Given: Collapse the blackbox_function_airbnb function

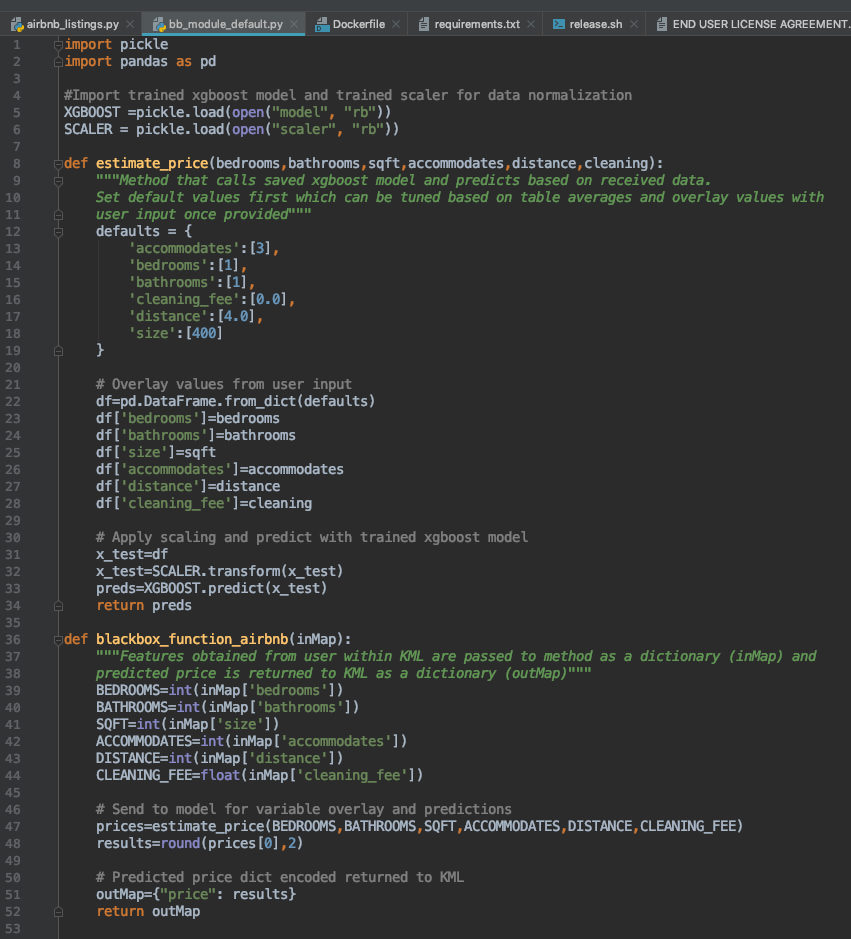Looking at the screenshot, I should point(58,639).
